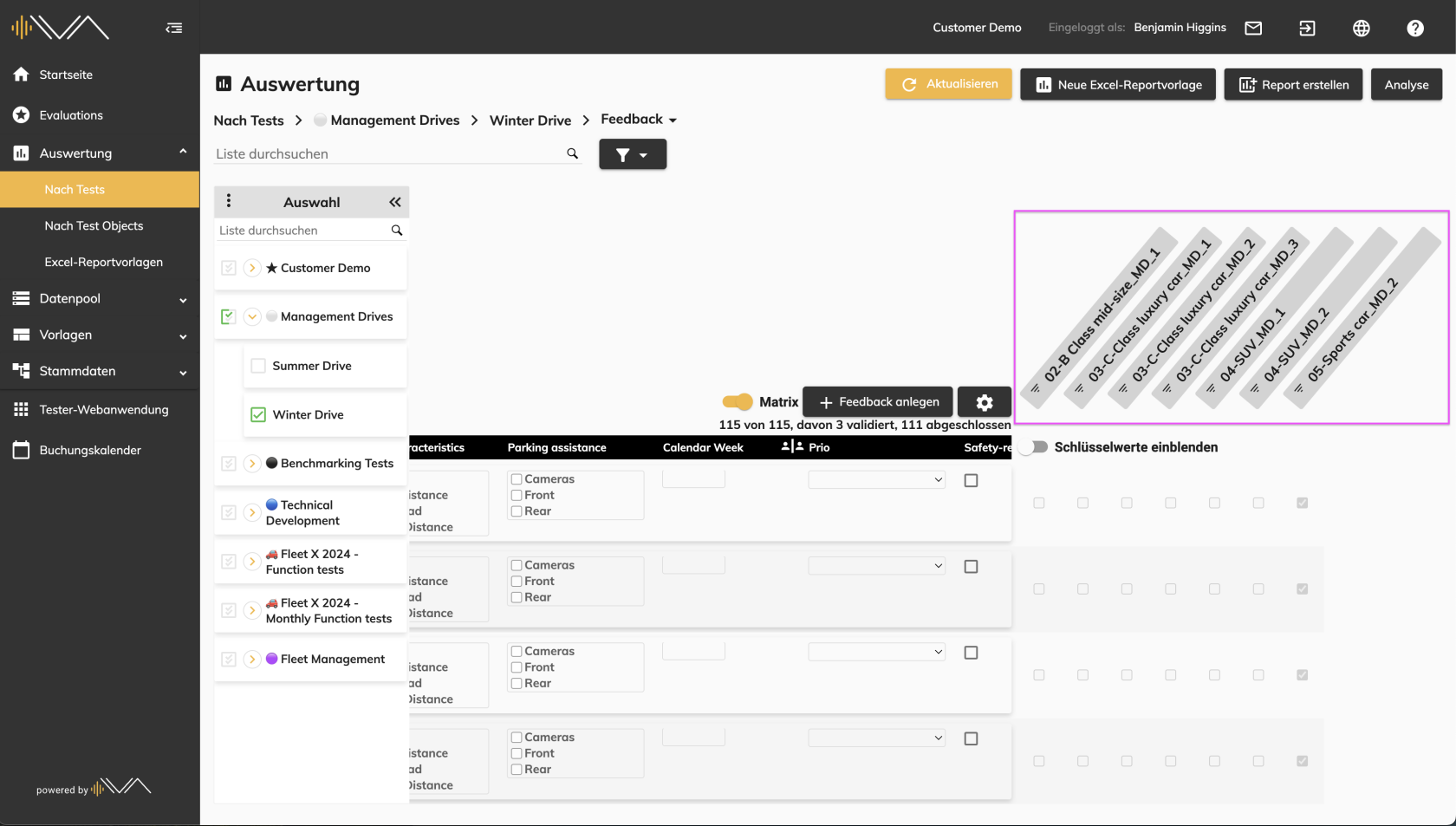1456x826 pixels.
Task: Expand the Datenpool sidebar section
Action: (x=183, y=300)
